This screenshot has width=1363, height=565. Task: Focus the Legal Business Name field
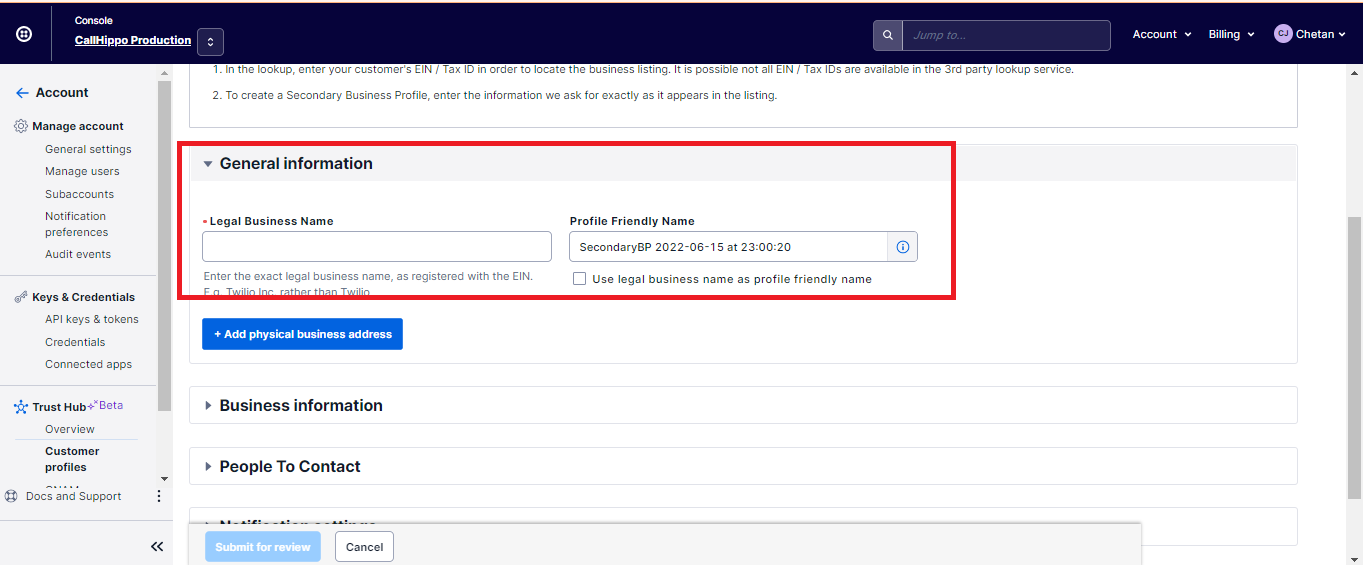coord(377,247)
